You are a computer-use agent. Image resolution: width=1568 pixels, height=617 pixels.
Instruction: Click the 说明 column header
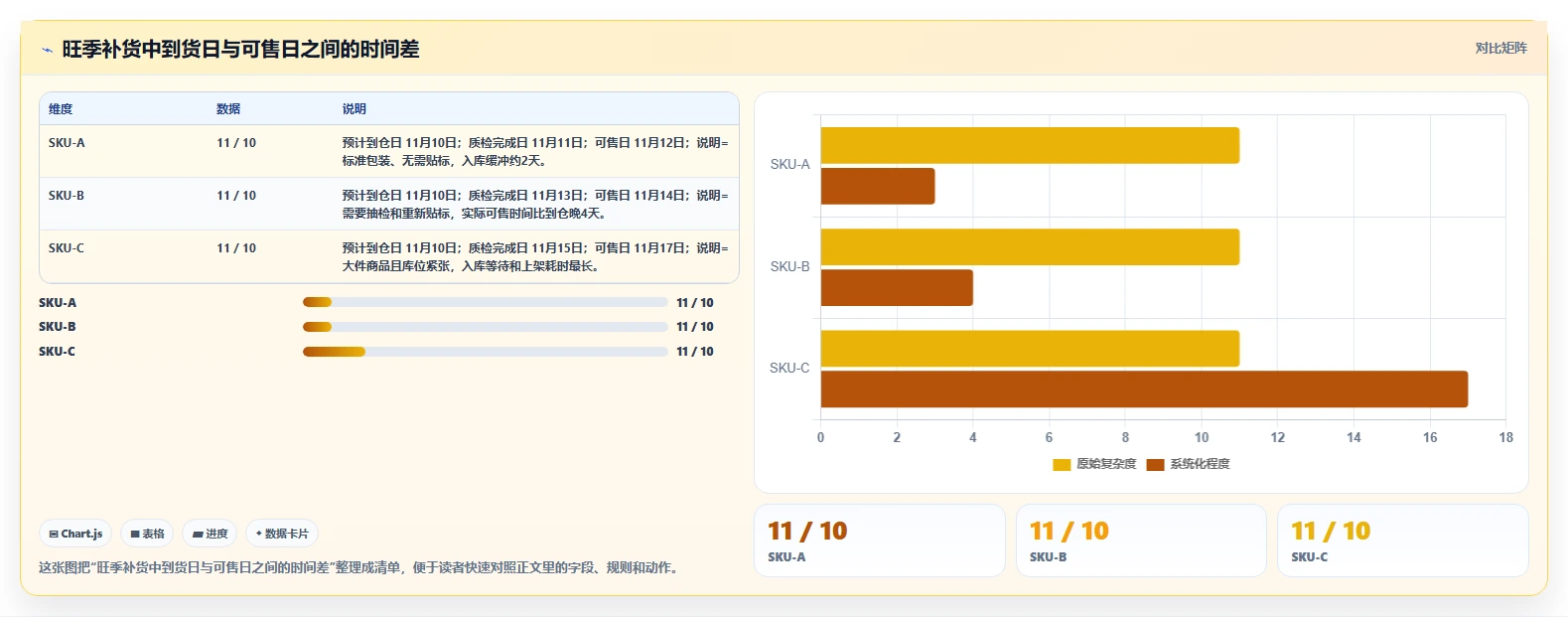pyautogui.click(x=355, y=109)
